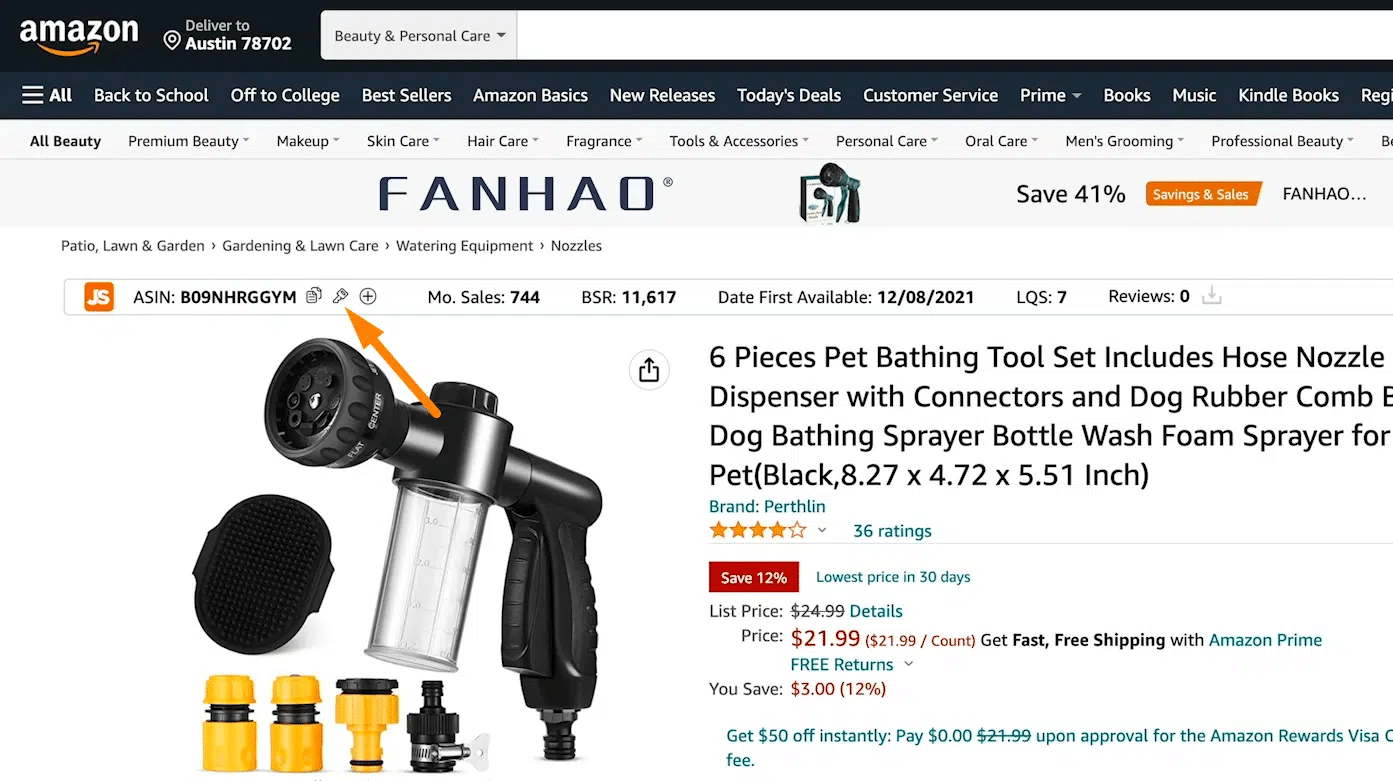Go to Today's Deals
The height and width of the screenshot is (781, 1393).
(x=789, y=95)
